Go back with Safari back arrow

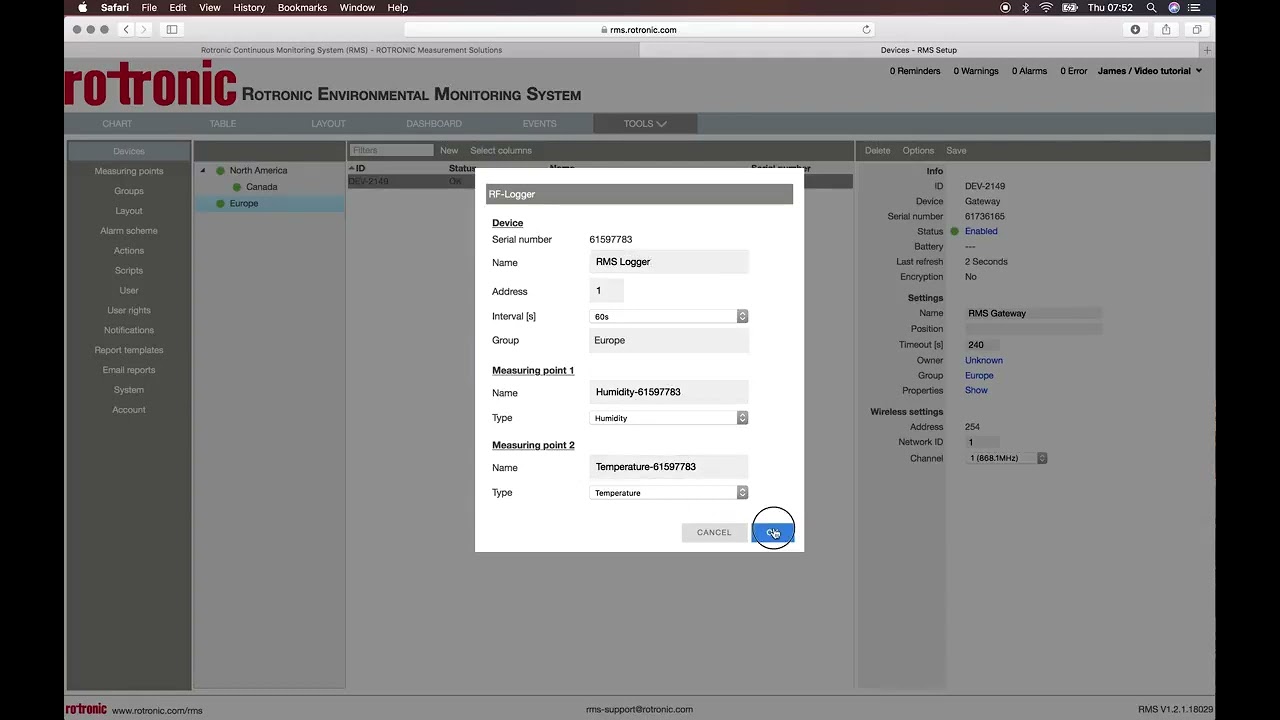coord(126,29)
